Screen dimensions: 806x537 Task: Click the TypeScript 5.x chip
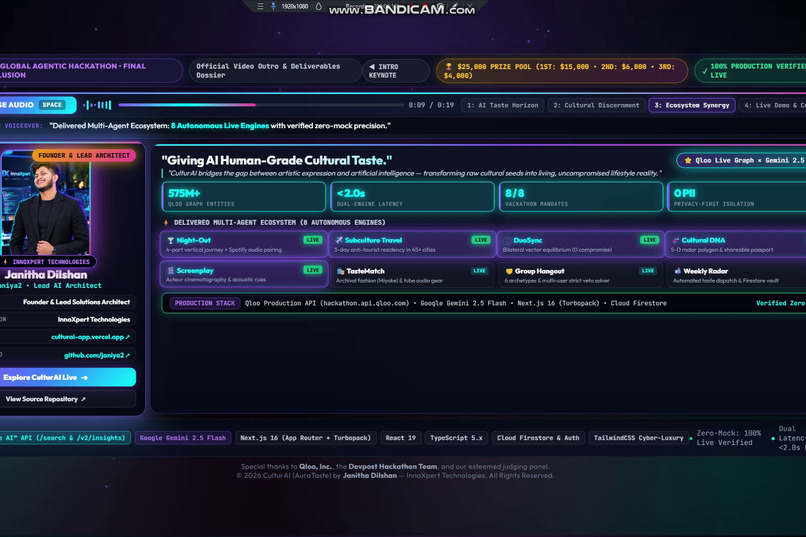click(456, 438)
